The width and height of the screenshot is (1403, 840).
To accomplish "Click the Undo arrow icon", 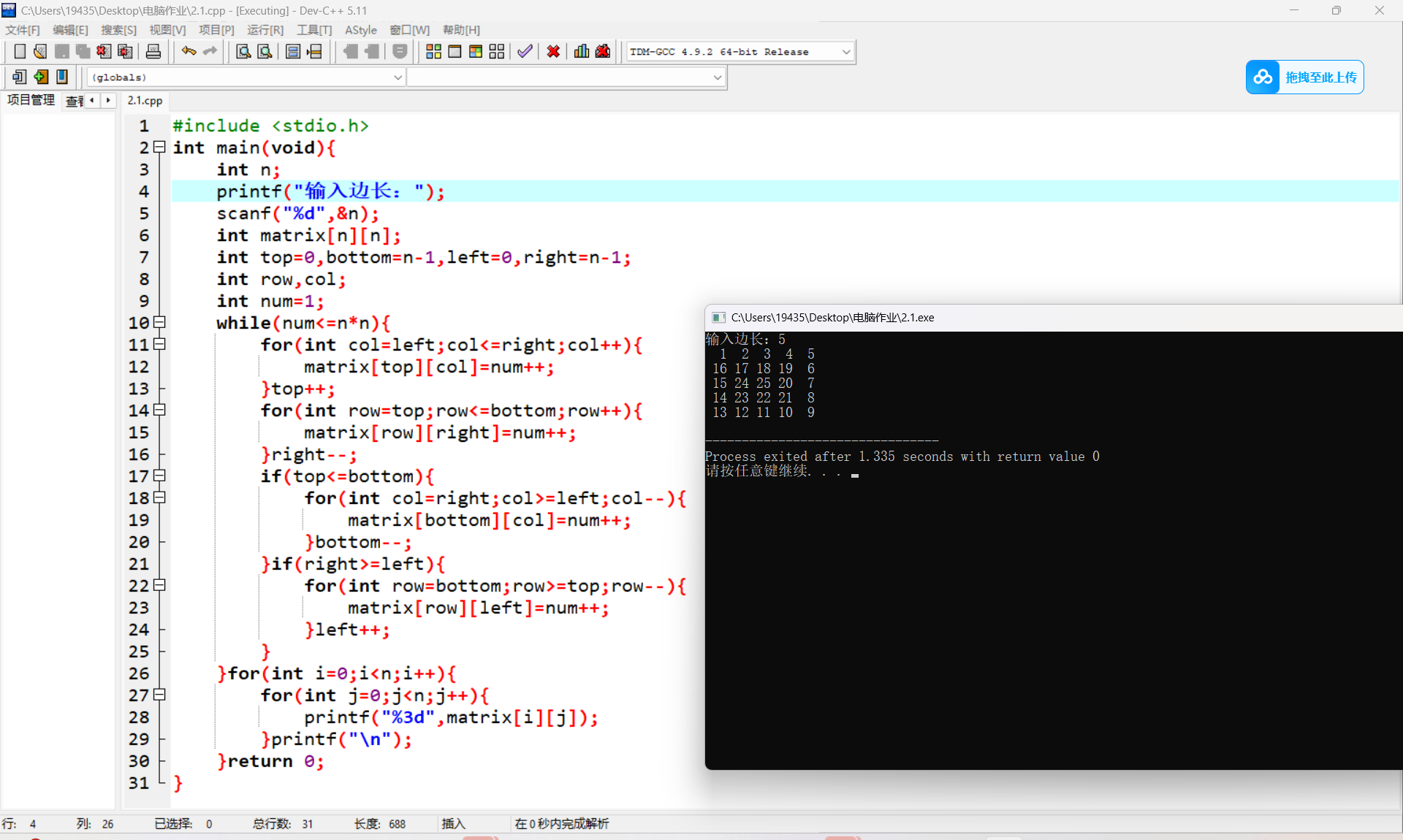I will (x=189, y=52).
